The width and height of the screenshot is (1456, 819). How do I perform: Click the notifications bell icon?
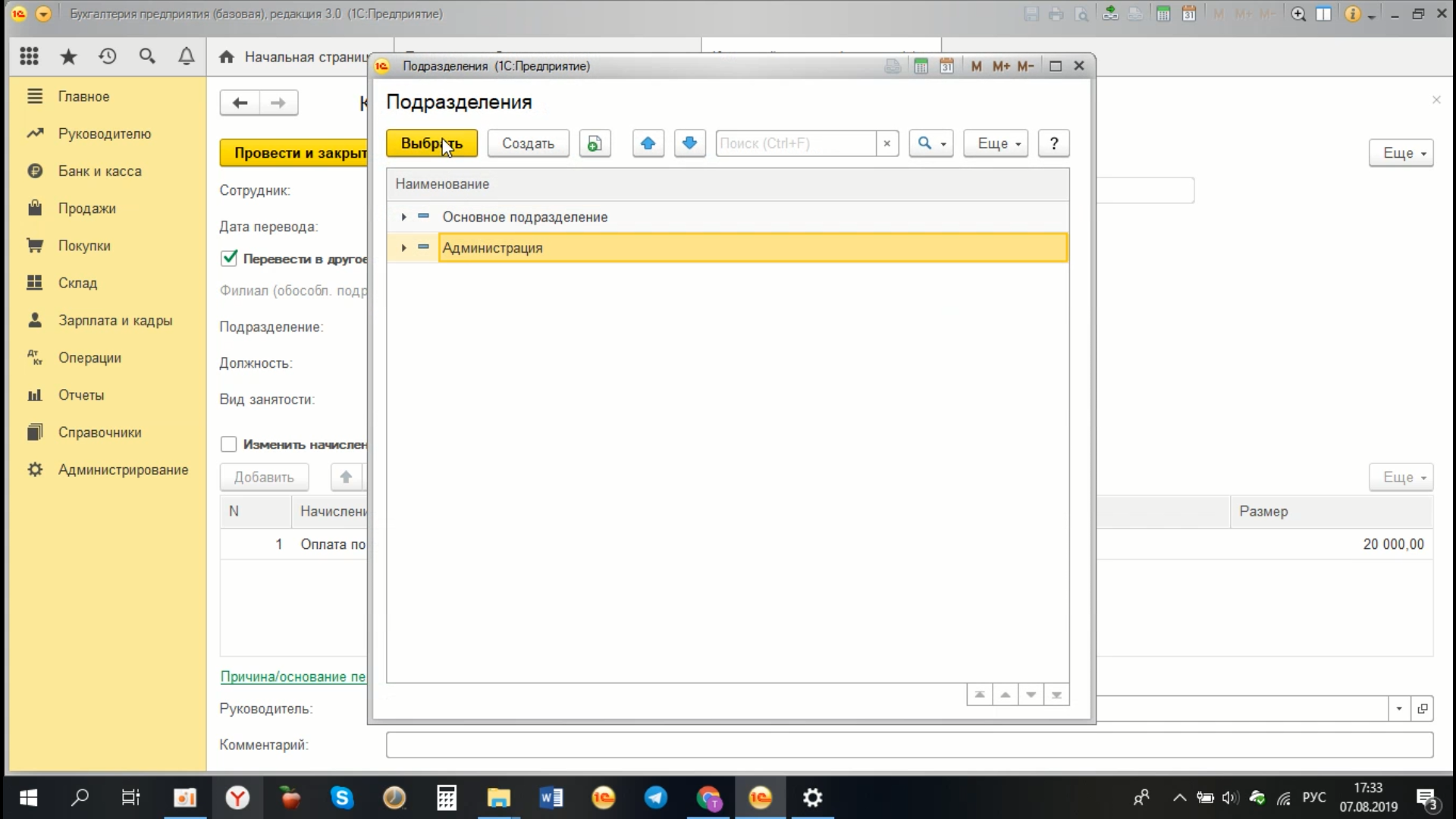tap(186, 57)
